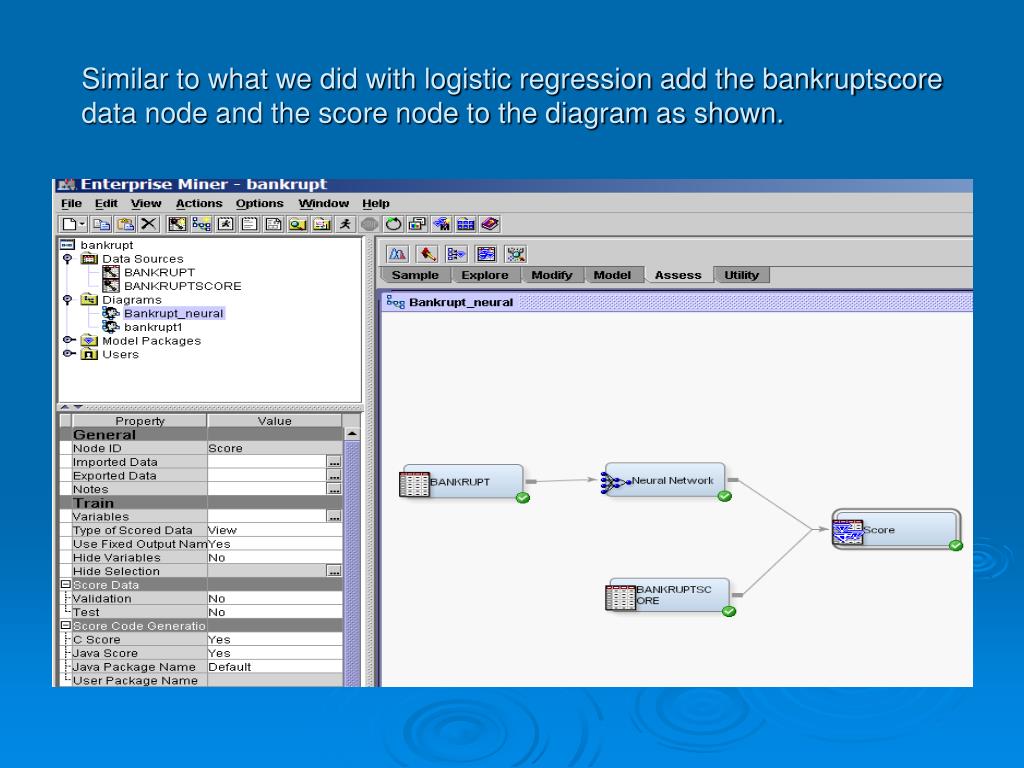Open the Help menu
This screenshot has height=768, width=1024.
click(x=376, y=203)
